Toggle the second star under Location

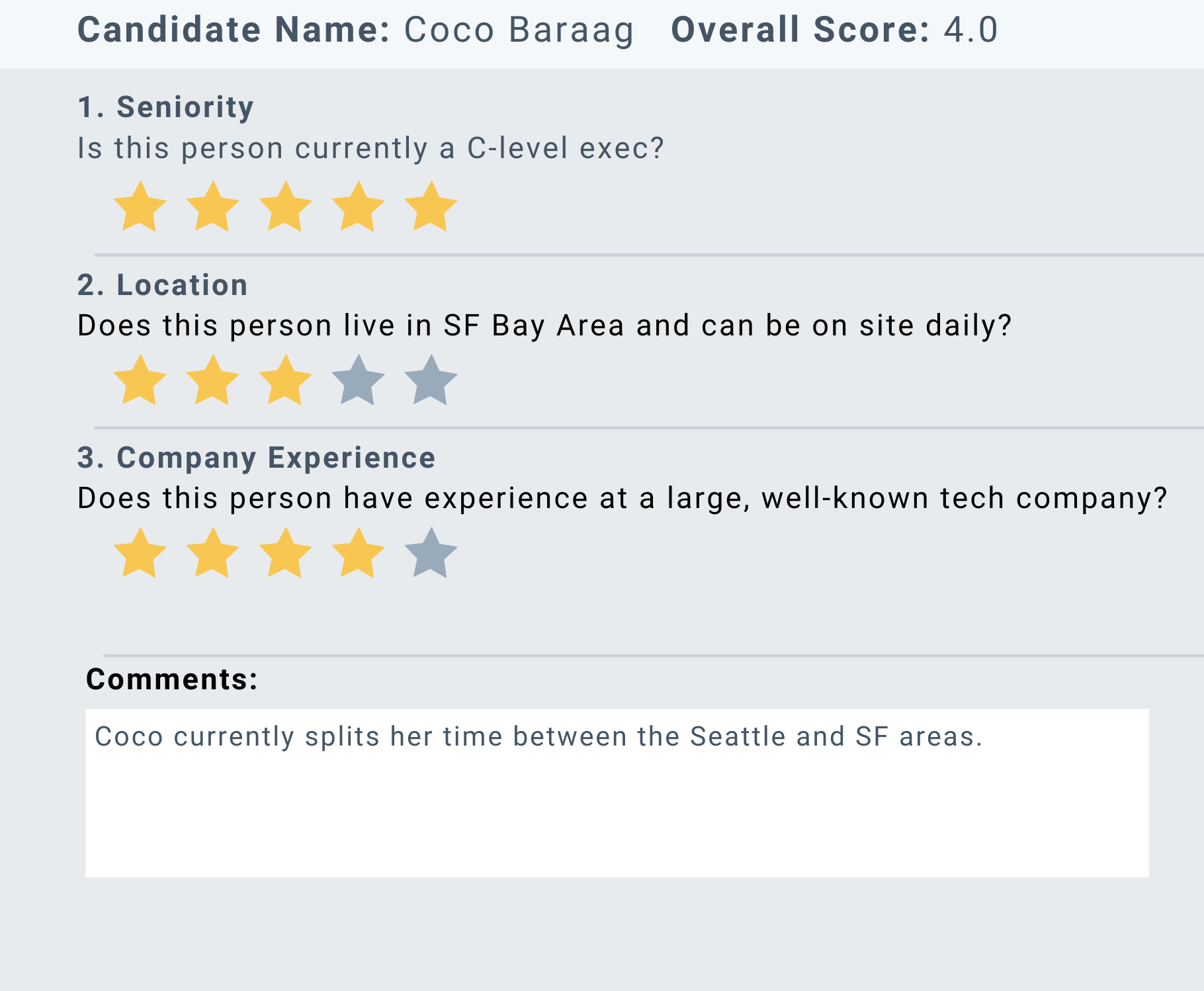point(212,380)
